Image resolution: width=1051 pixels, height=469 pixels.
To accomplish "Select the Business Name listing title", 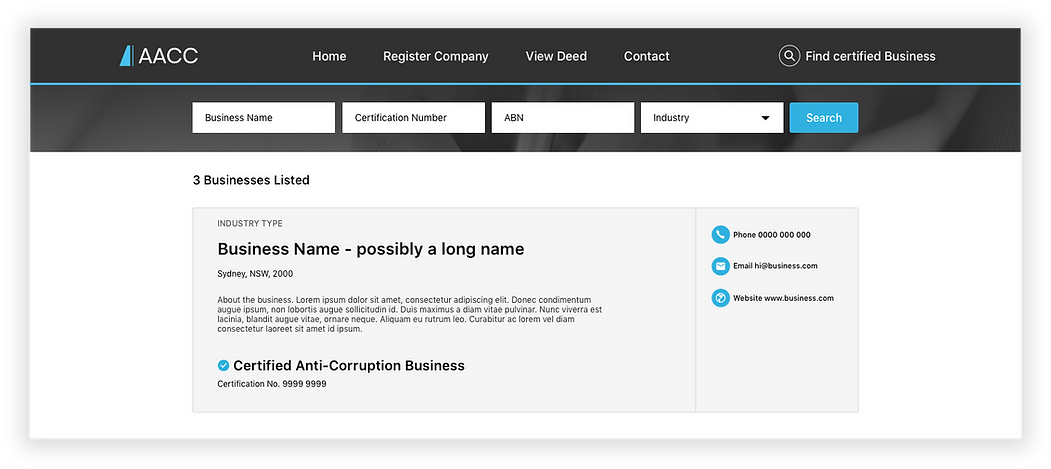I will [x=371, y=249].
